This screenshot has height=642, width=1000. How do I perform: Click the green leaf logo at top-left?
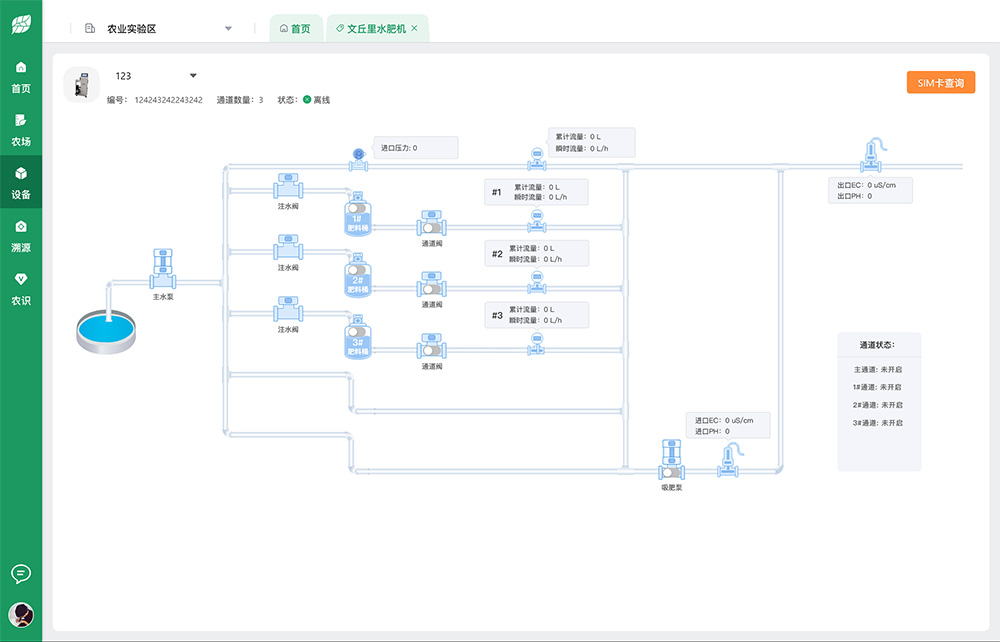[x=21, y=24]
